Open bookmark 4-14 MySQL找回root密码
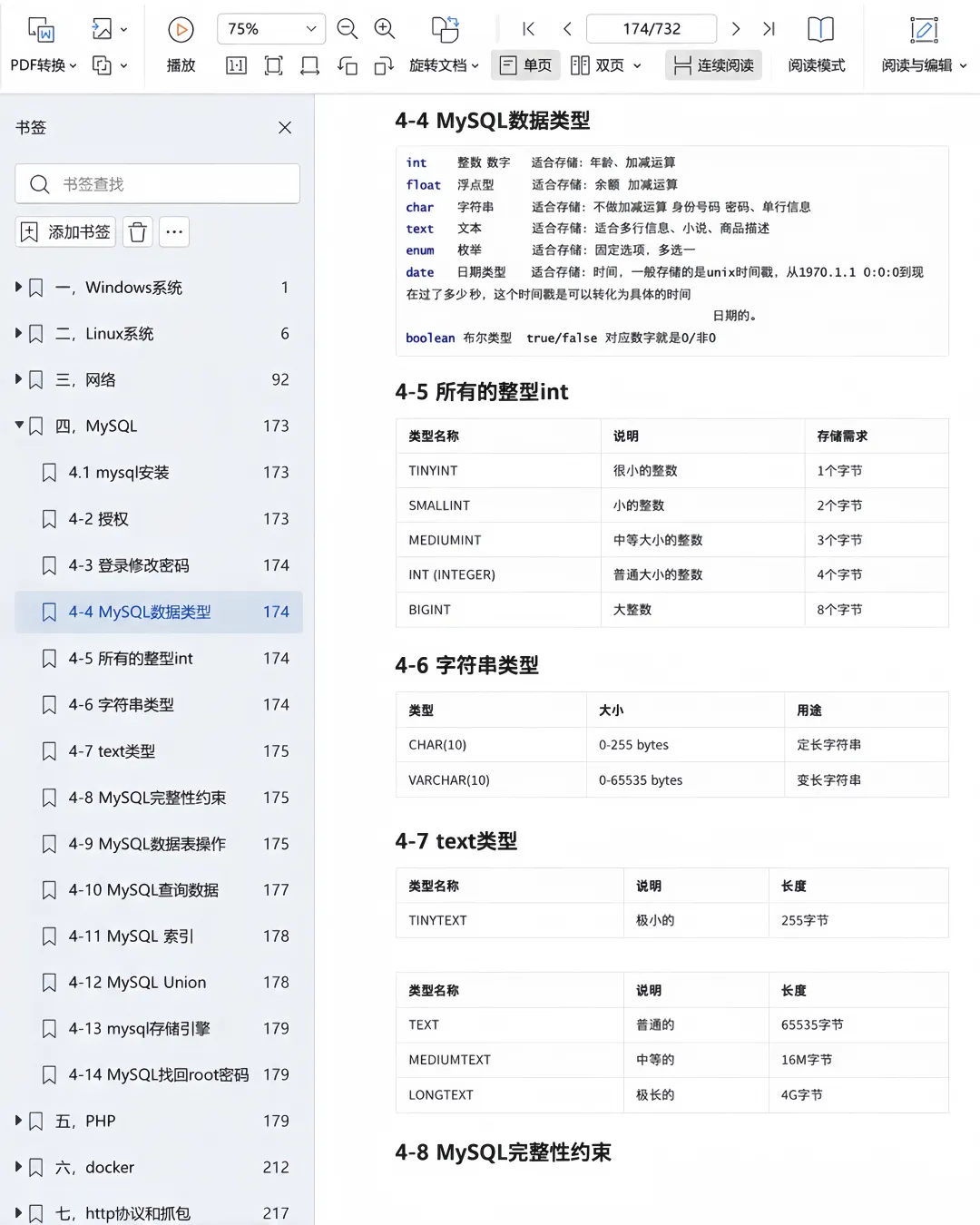 159,1075
